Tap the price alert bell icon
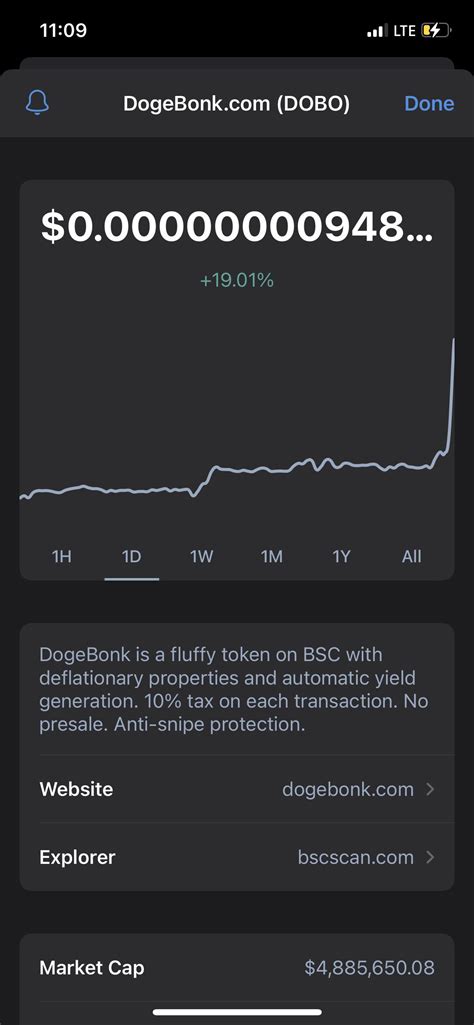Viewport: 474px width, 1025px height. click(37, 103)
